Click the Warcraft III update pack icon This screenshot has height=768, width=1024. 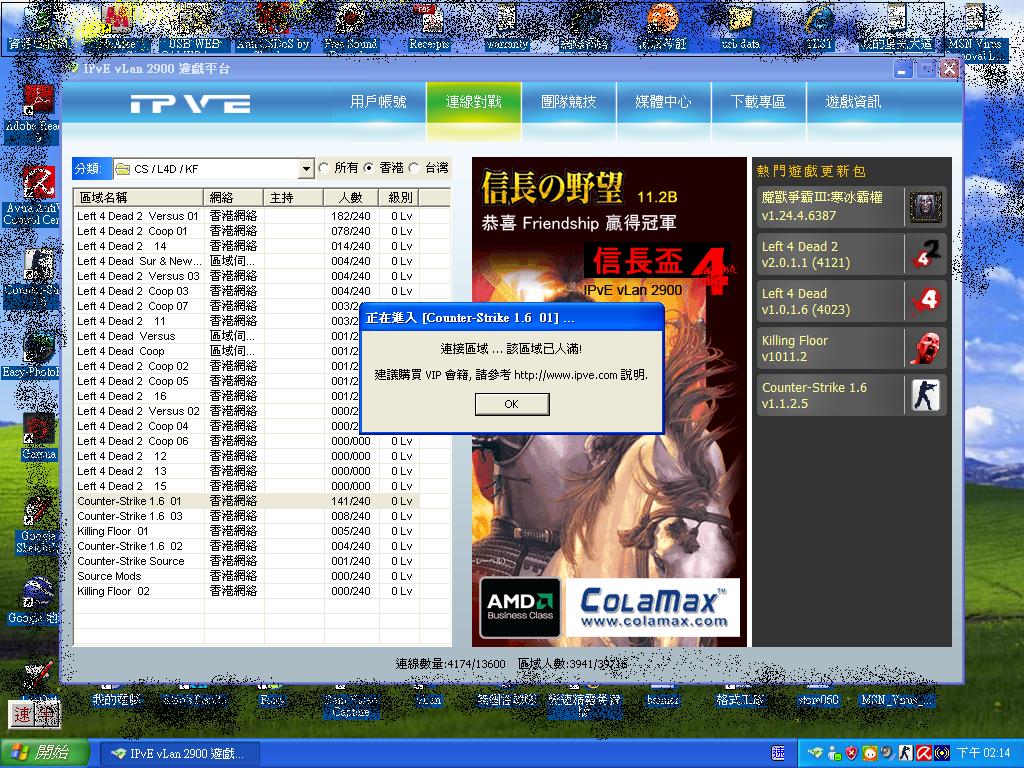click(x=925, y=207)
